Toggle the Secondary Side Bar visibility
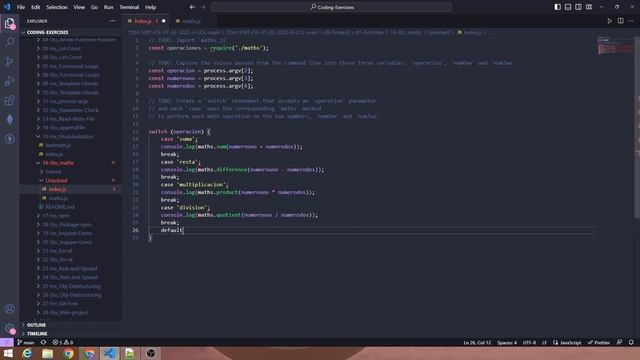This screenshot has height=360, width=640. [x=578, y=7]
